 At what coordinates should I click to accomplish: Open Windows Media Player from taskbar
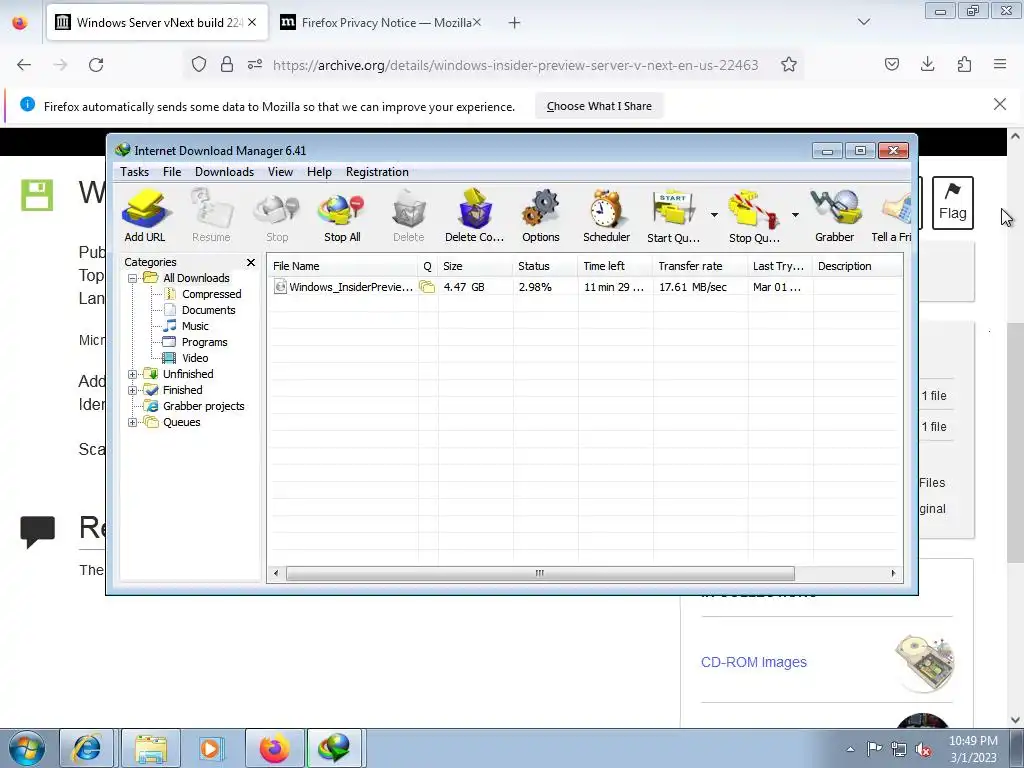[210, 748]
